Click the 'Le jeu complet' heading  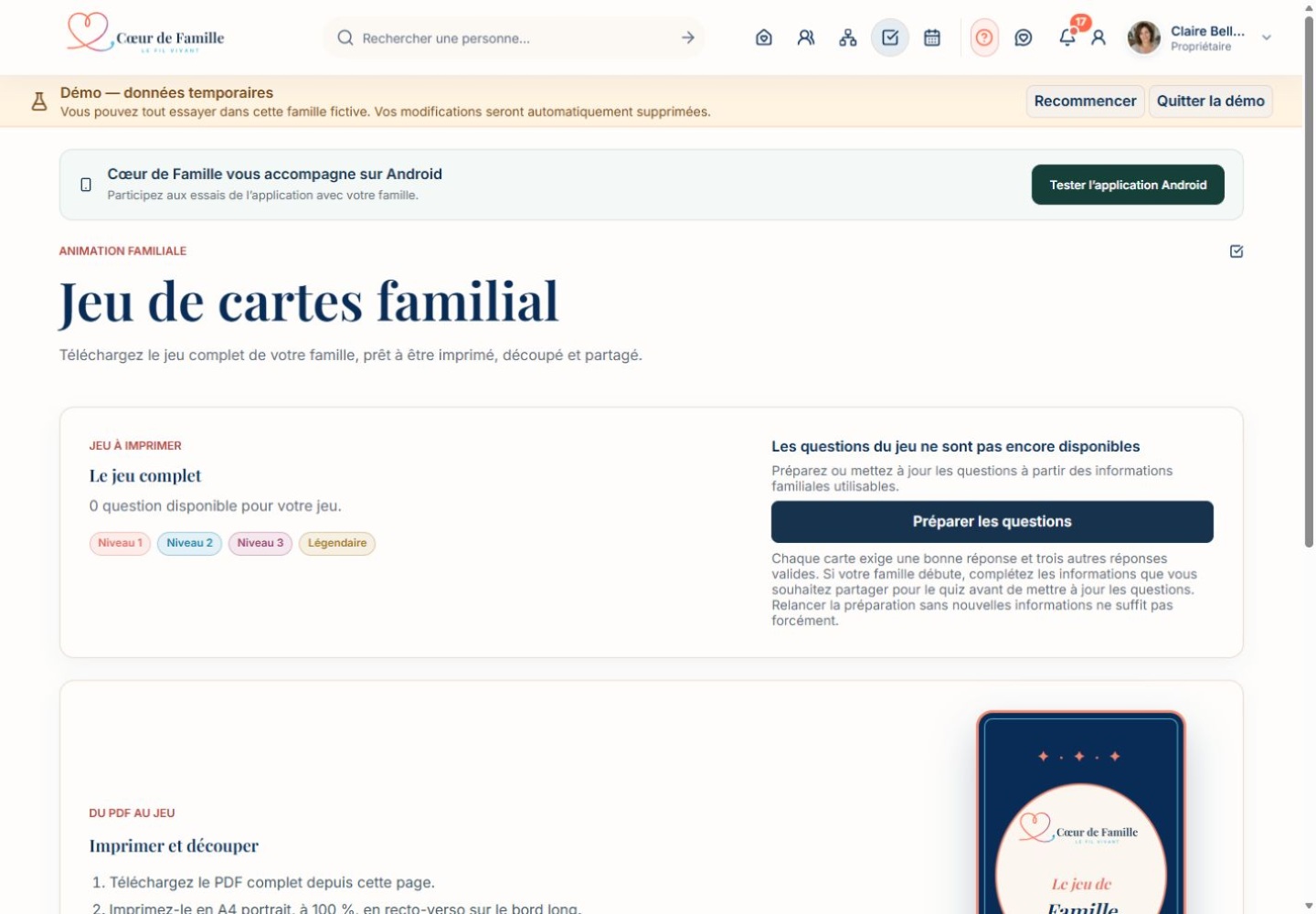coord(145,476)
